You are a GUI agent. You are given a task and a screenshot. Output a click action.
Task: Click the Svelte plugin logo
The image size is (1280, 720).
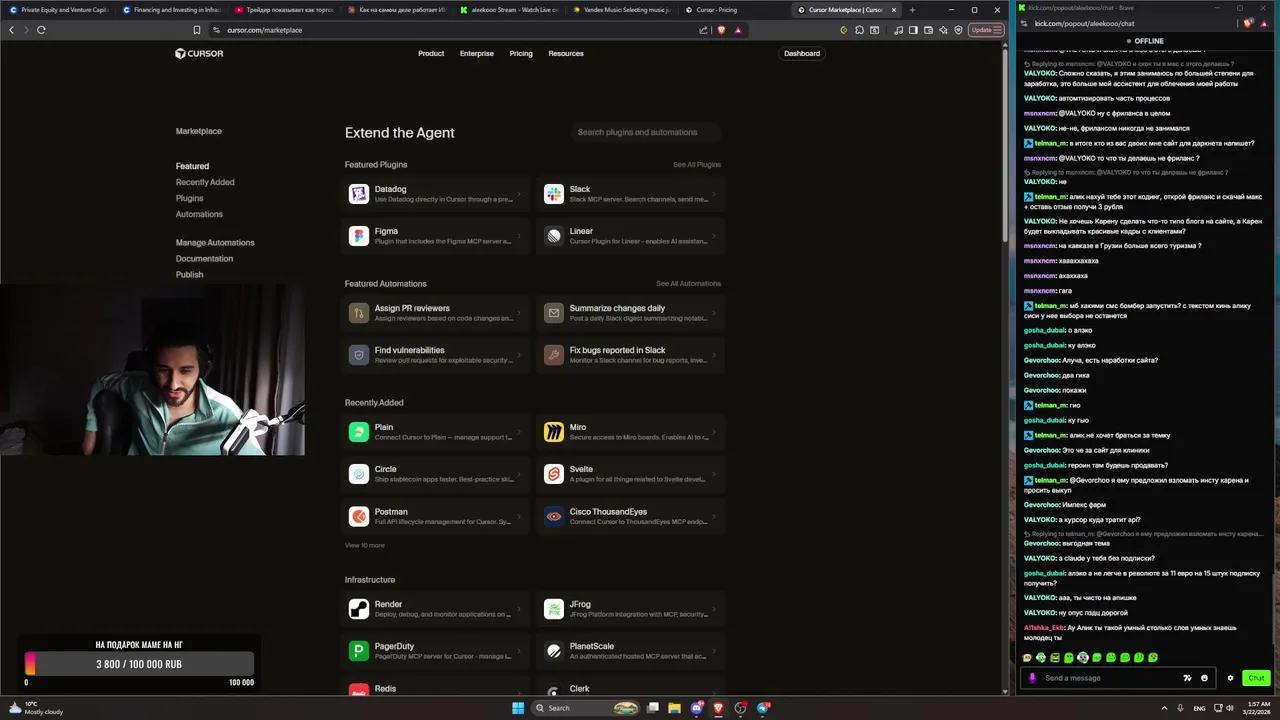pyautogui.click(x=554, y=474)
